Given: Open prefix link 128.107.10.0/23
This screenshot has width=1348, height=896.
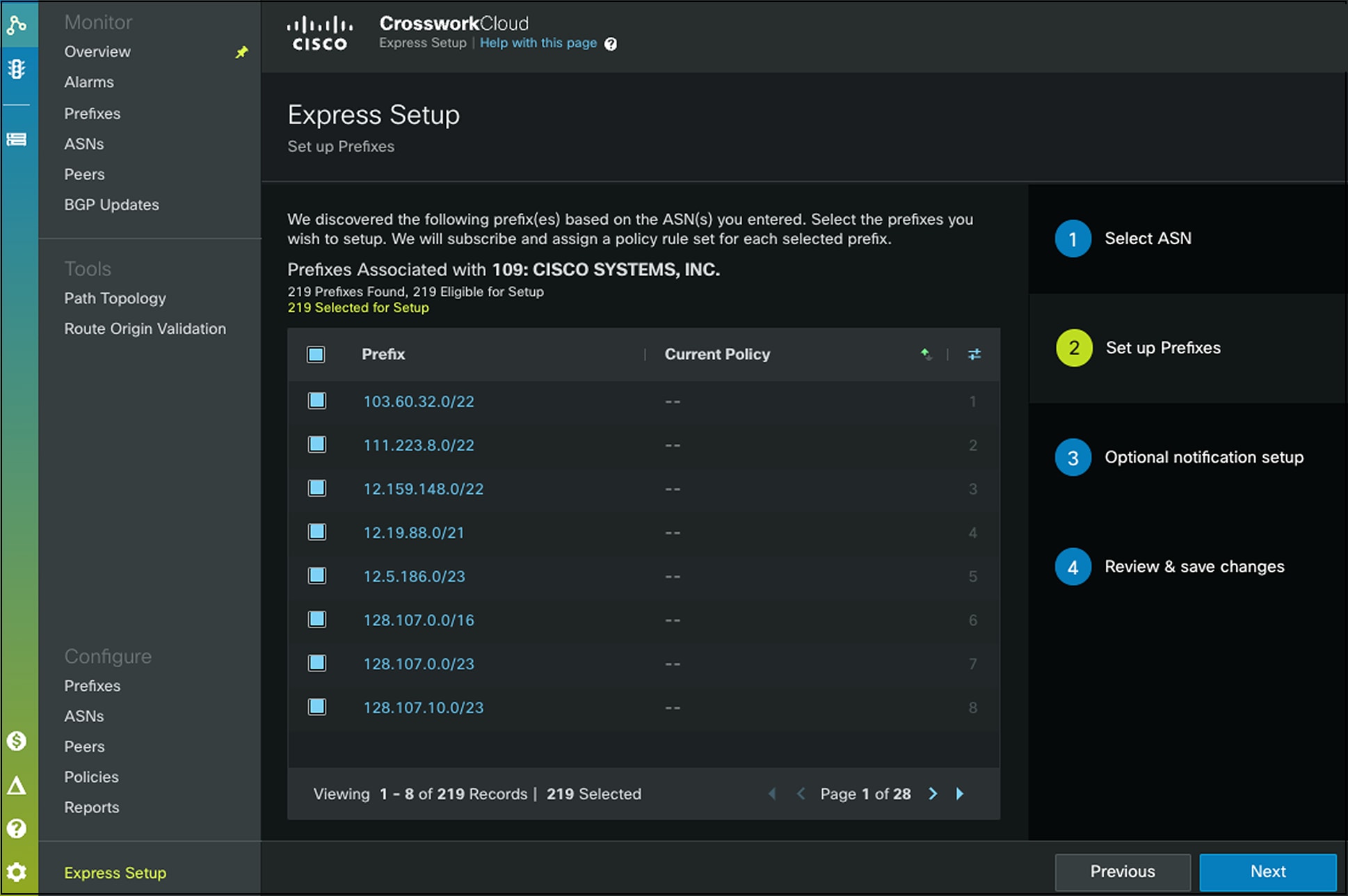Looking at the screenshot, I should pyautogui.click(x=424, y=707).
